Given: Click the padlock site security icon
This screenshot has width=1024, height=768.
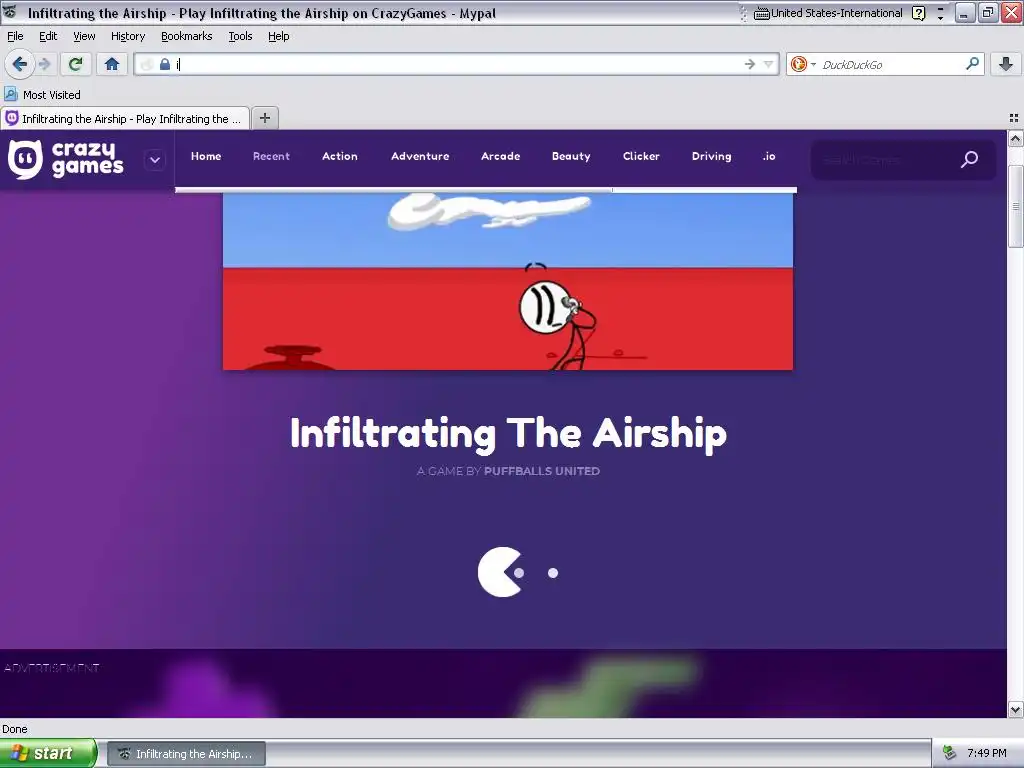Looking at the screenshot, I should point(165,64).
